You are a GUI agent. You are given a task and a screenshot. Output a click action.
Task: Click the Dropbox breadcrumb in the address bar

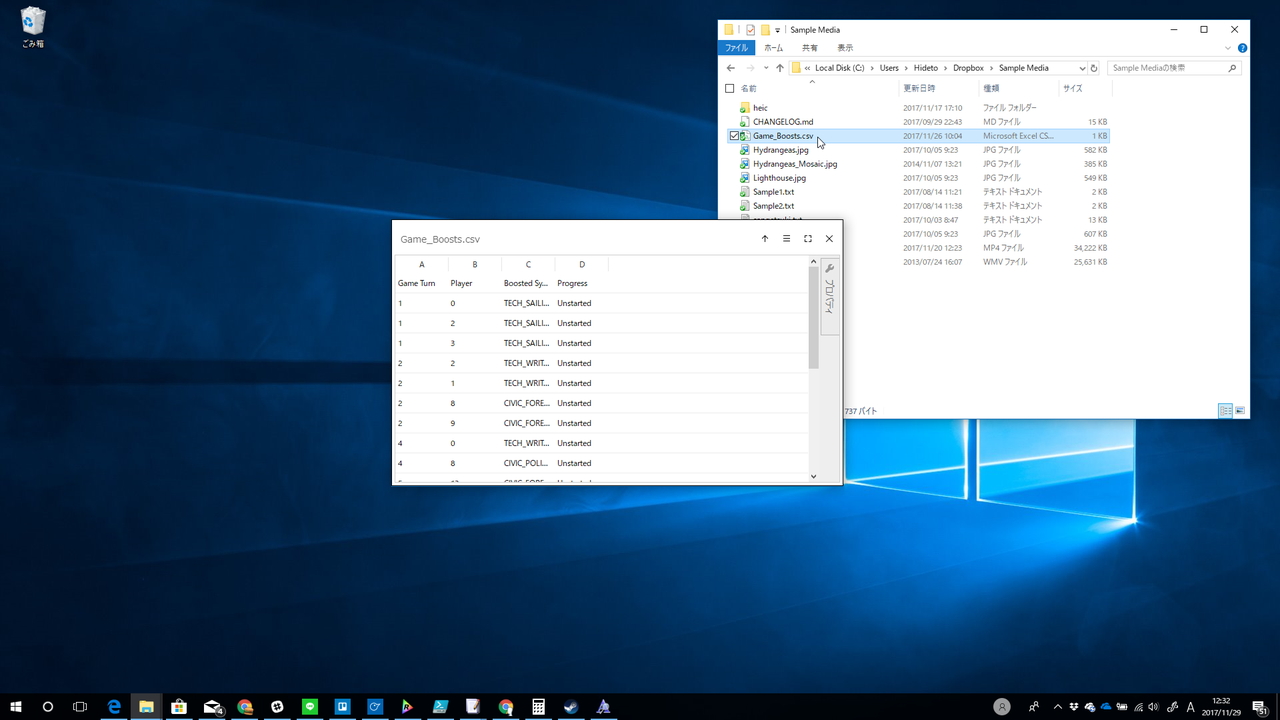pos(968,68)
